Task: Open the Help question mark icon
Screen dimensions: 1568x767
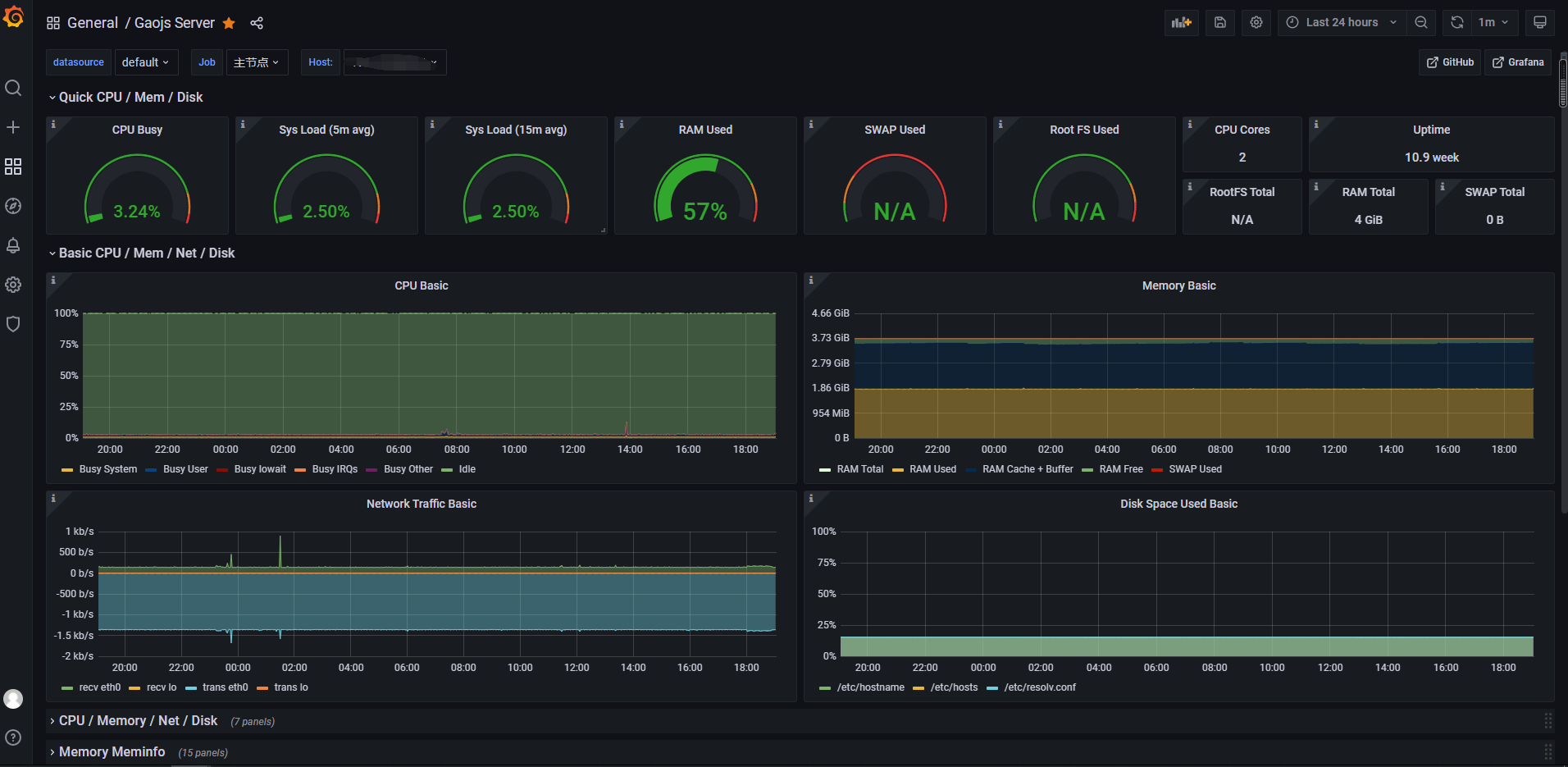Action: click(13, 737)
